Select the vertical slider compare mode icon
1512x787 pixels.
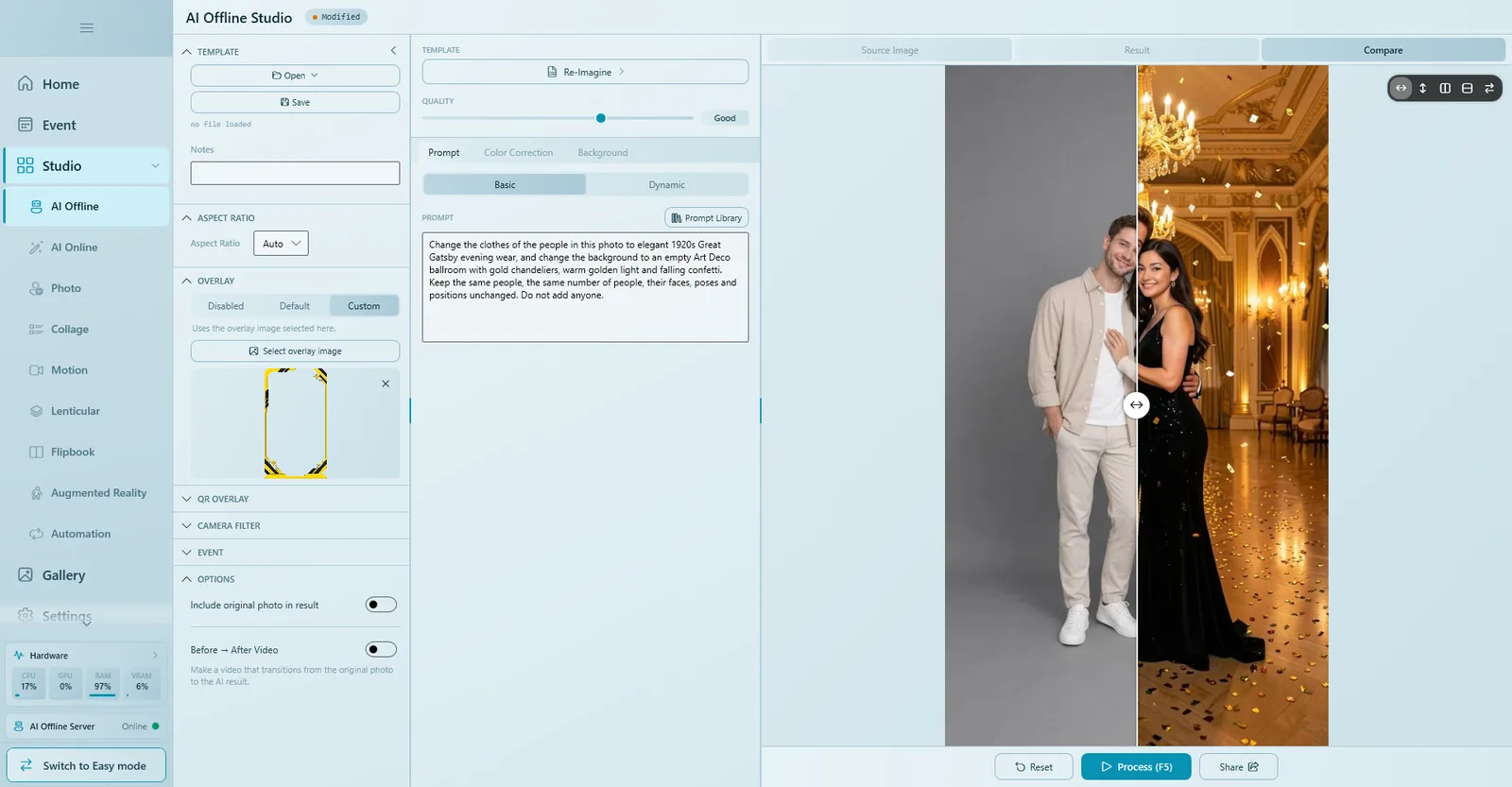tap(1423, 88)
